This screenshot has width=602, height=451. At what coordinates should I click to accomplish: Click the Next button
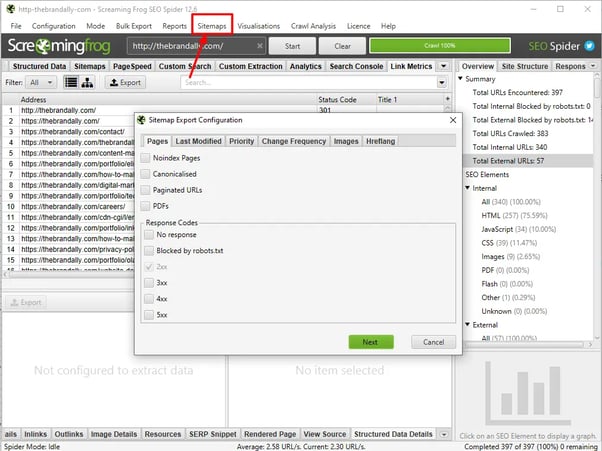point(370,341)
